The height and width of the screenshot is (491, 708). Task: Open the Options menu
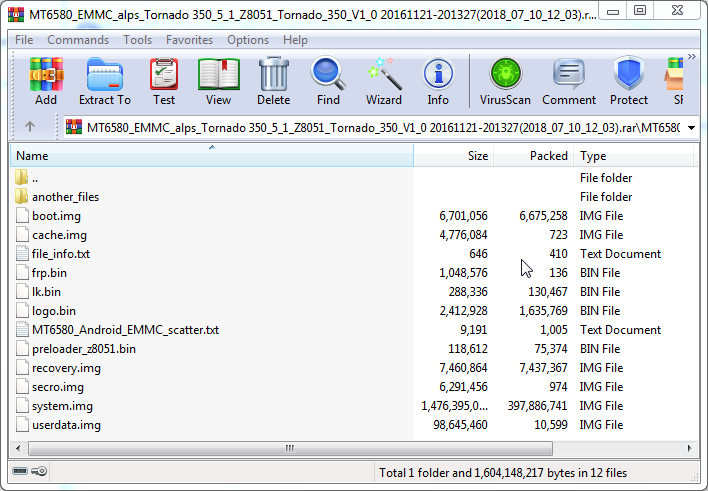tap(248, 40)
